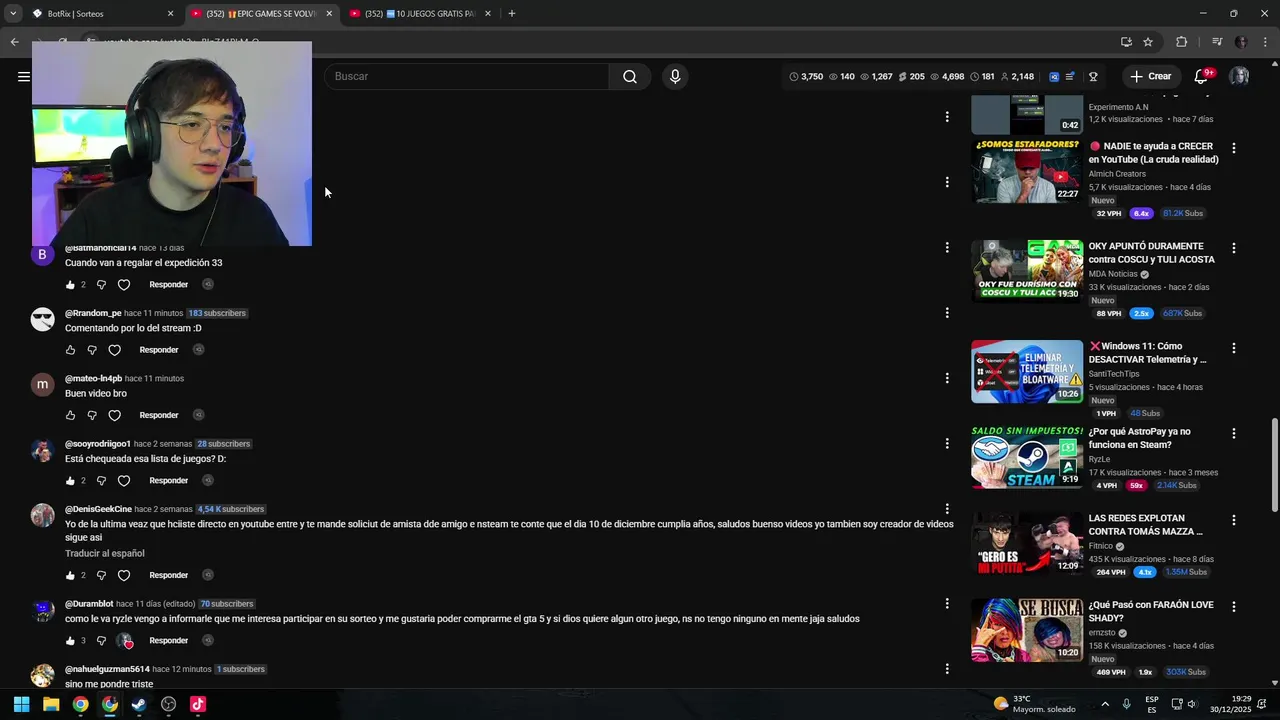Image resolution: width=1280 pixels, height=720 pixels.
Task: Open Chrome media controls icon
Action: (1217, 42)
